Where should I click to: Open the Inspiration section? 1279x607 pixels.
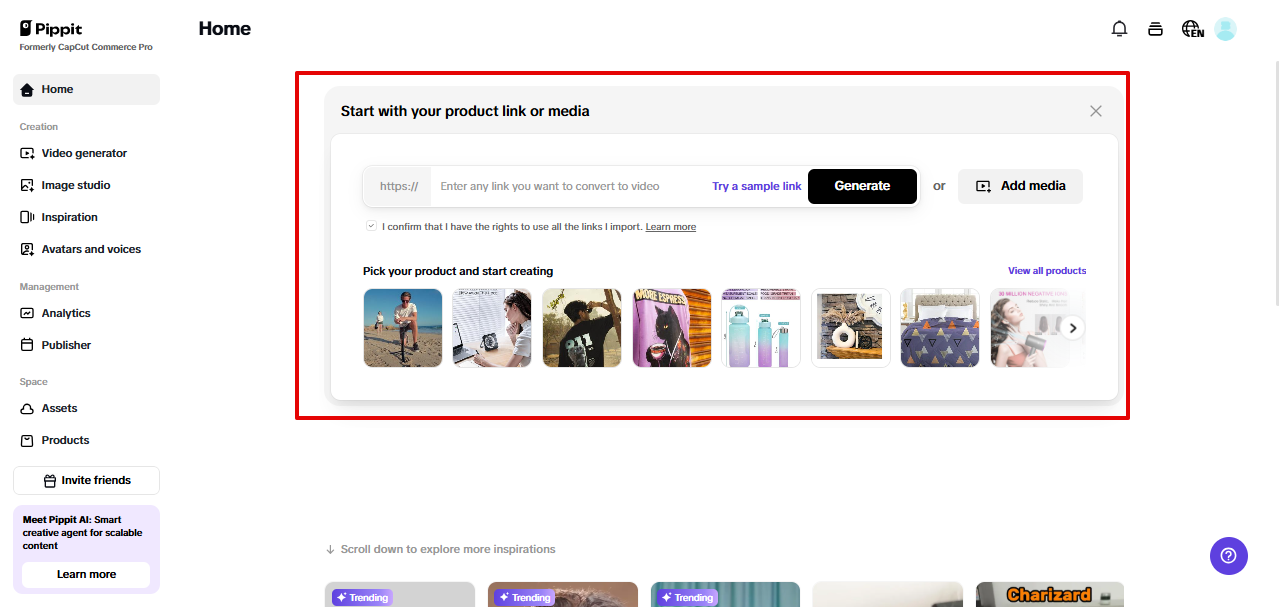[x=69, y=216]
